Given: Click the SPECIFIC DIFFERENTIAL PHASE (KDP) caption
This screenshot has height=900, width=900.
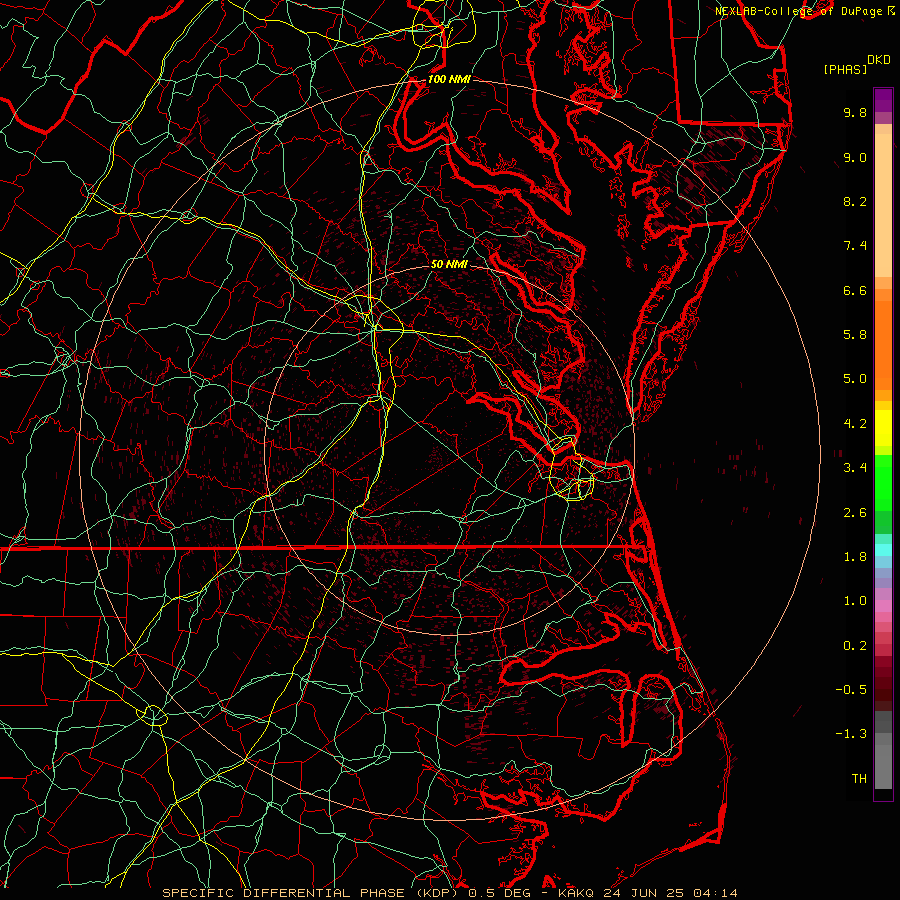Looking at the screenshot, I should pos(312,893).
